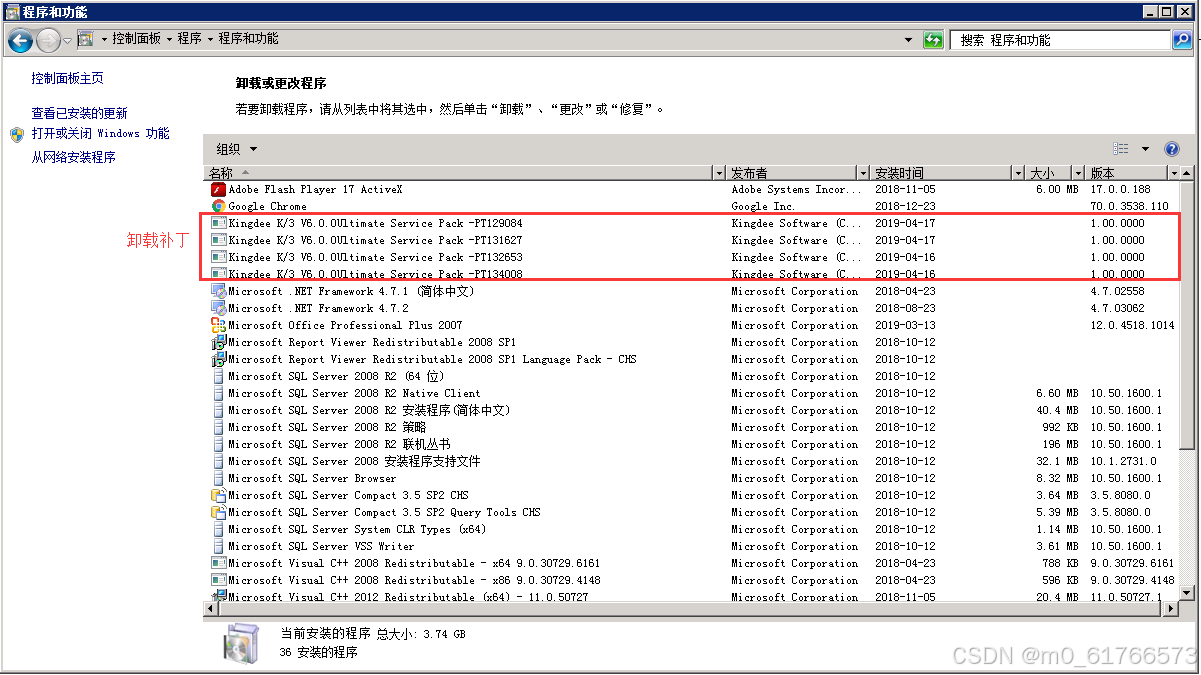Sort by the 大小 column header
Image resolution: width=1201 pixels, height=675 pixels.
[x=1048, y=173]
